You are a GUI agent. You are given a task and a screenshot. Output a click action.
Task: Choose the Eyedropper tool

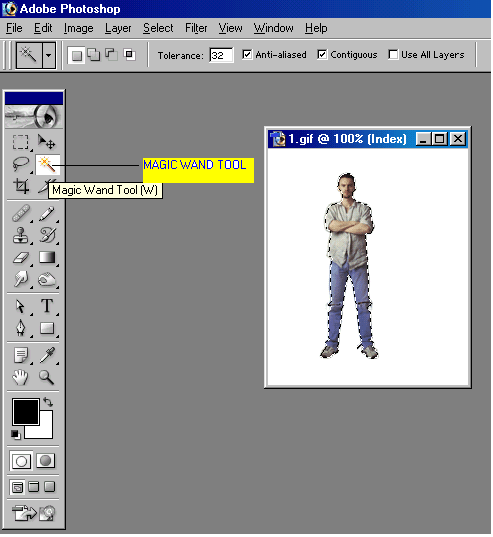coord(47,355)
